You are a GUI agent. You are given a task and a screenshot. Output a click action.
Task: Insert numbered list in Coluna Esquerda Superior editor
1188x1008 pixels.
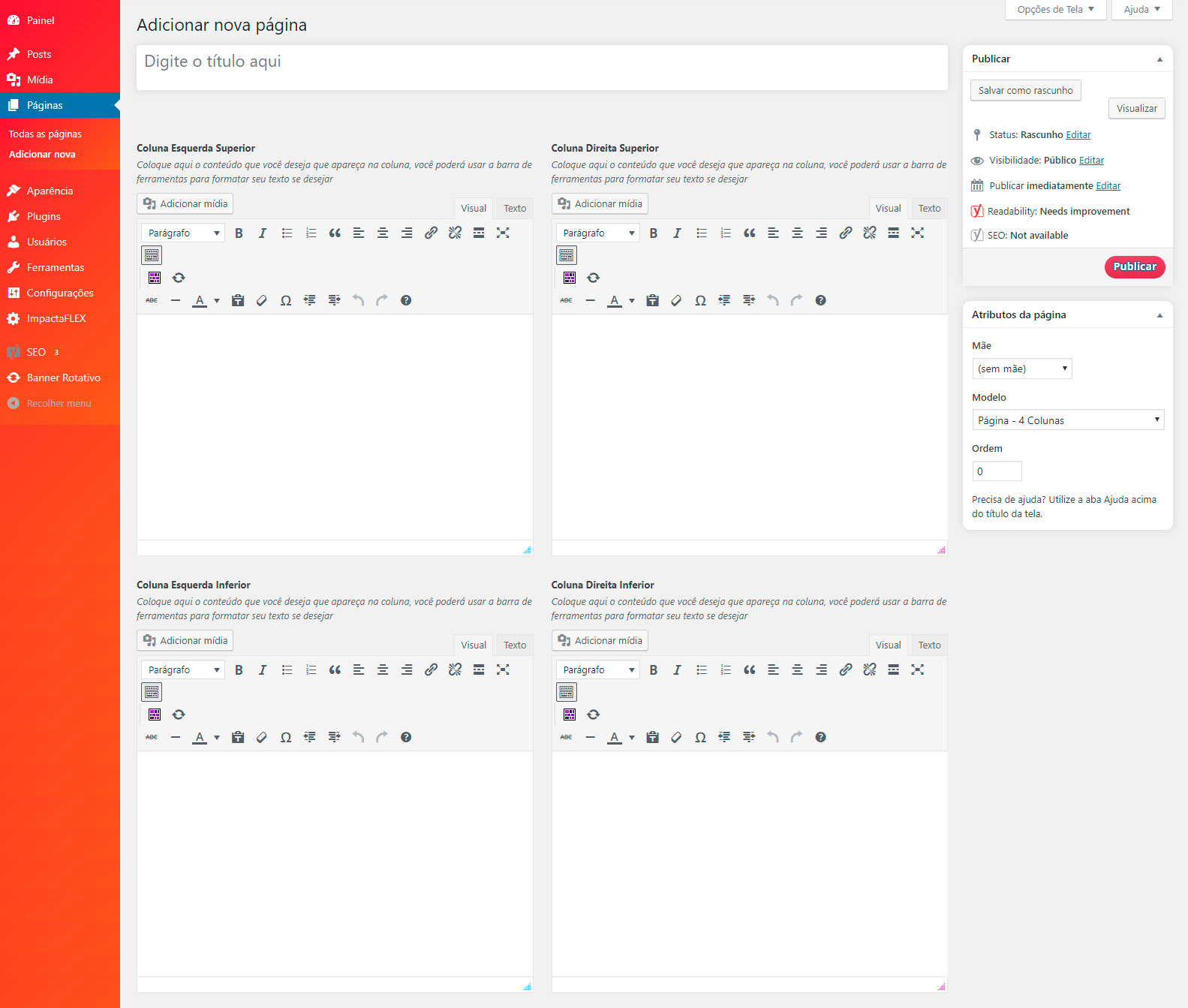(x=311, y=233)
